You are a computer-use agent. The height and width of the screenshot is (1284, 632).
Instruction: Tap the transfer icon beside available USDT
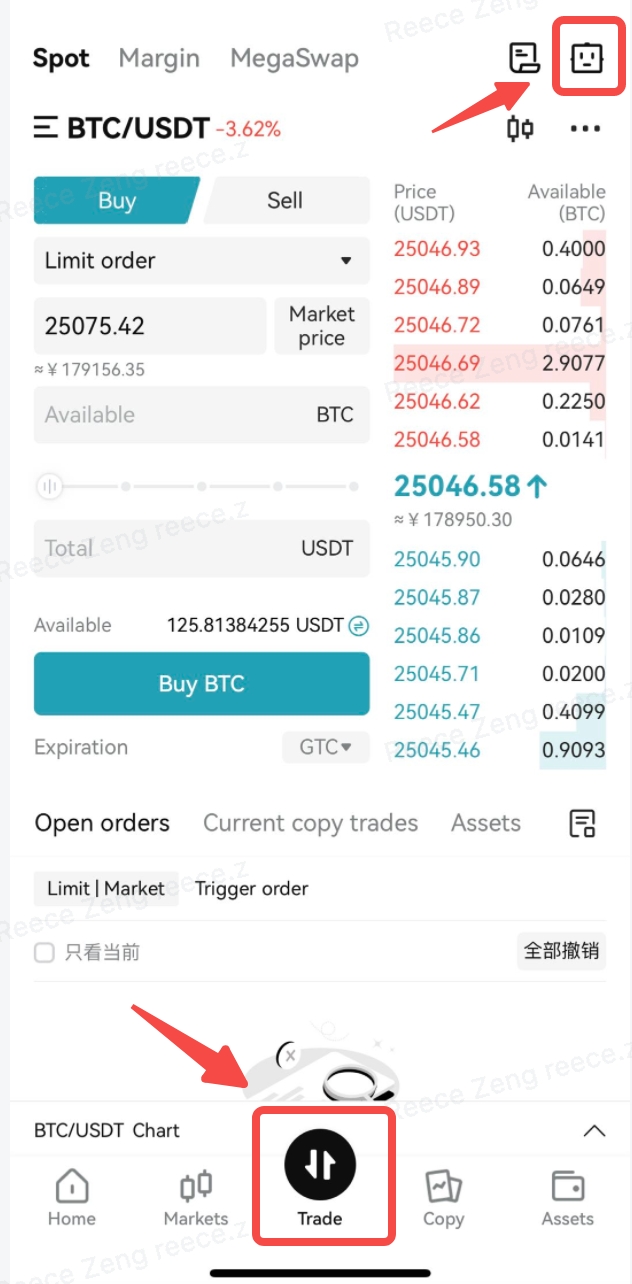[359, 626]
